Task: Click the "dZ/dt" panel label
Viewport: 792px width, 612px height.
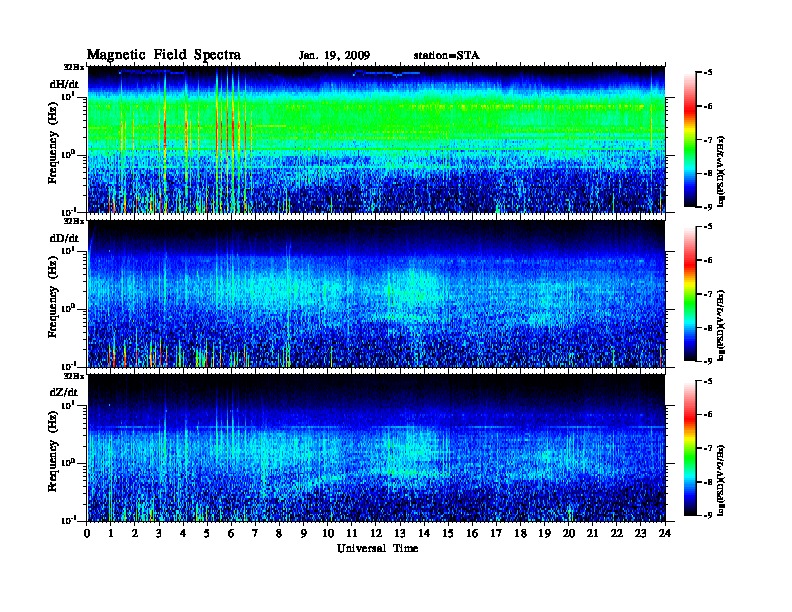Action: coord(64,392)
